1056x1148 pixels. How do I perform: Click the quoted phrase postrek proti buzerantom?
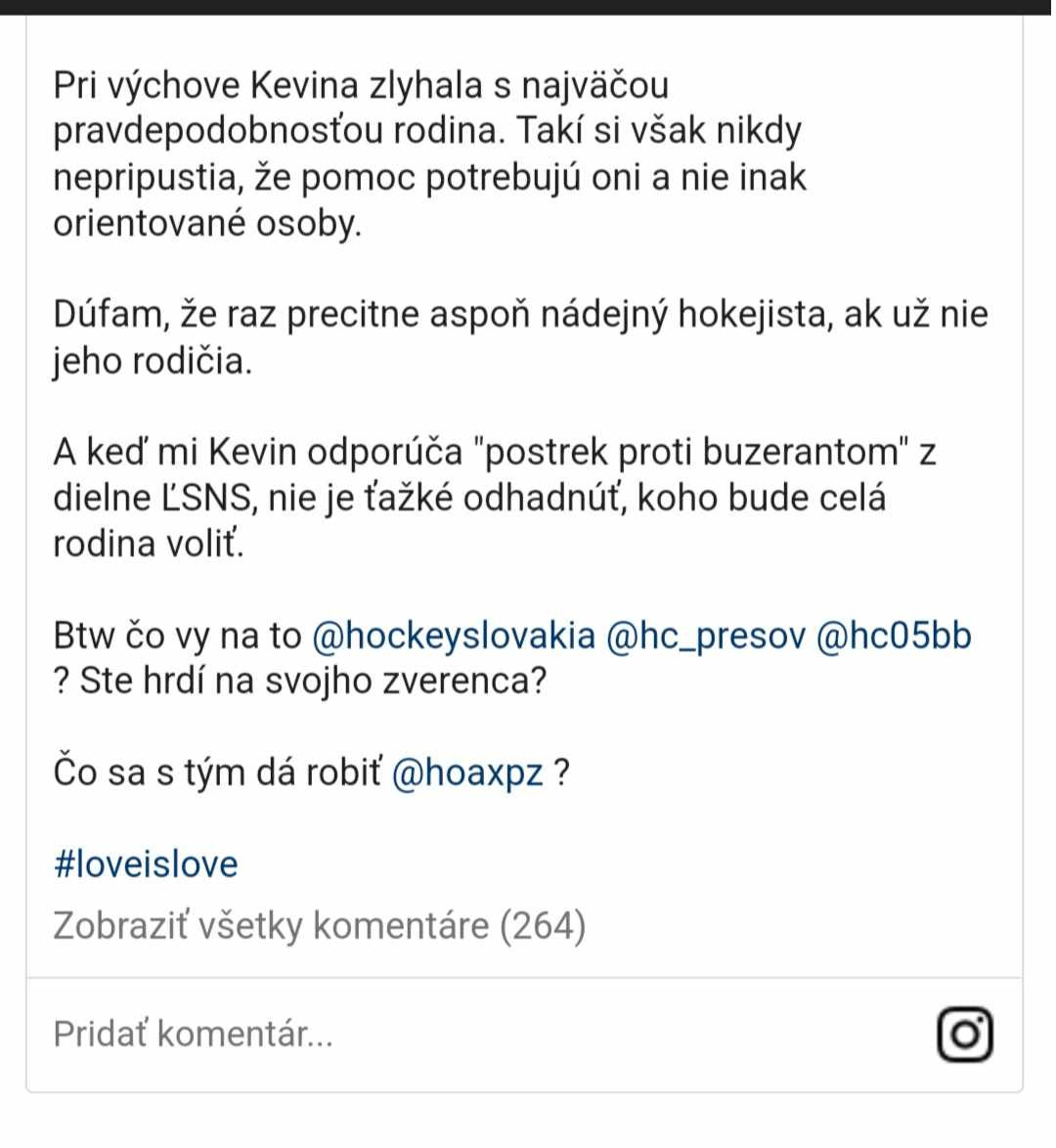(x=691, y=452)
